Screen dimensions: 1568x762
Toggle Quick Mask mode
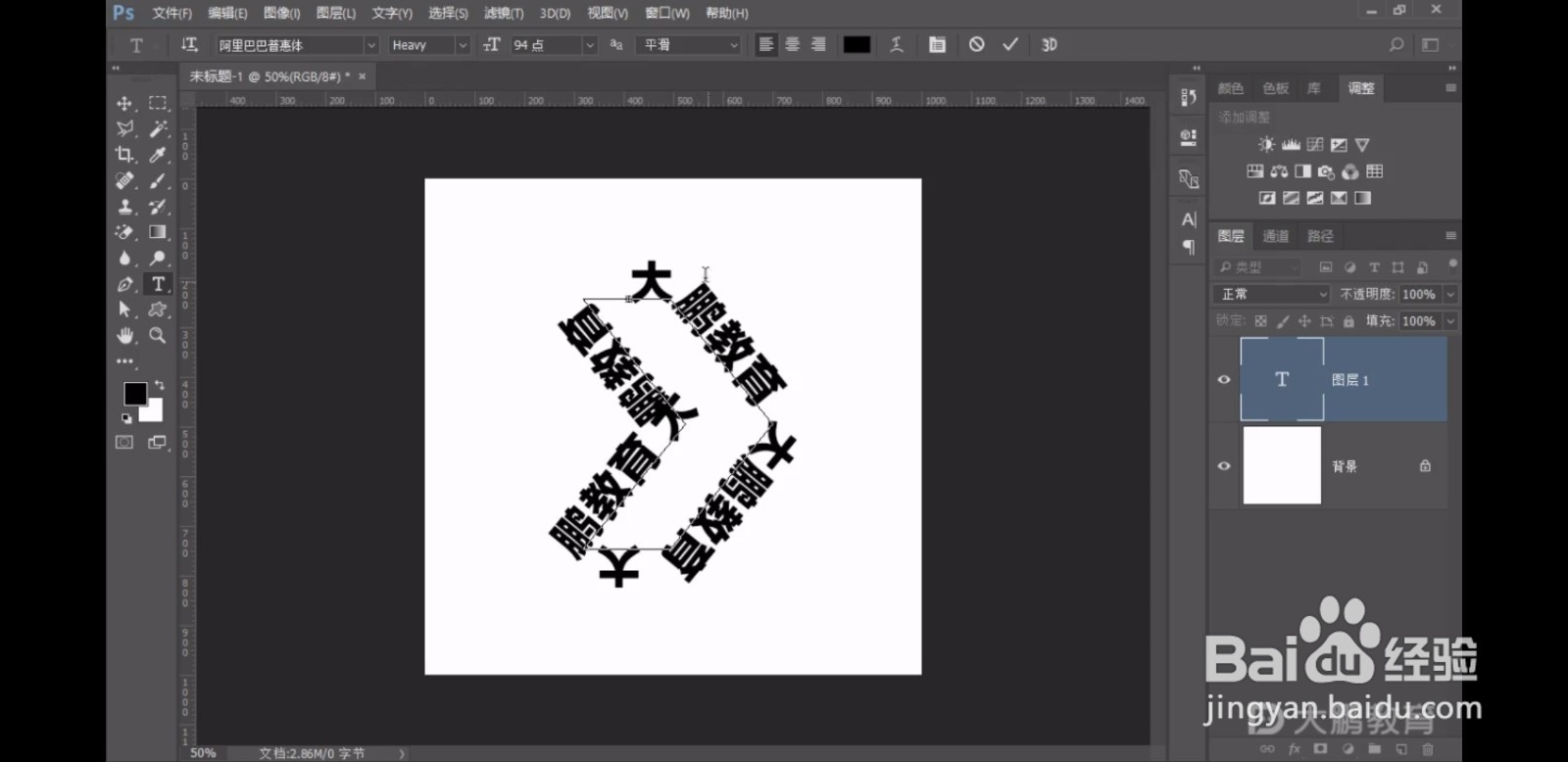pyautogui.click(x=124, y=443)
